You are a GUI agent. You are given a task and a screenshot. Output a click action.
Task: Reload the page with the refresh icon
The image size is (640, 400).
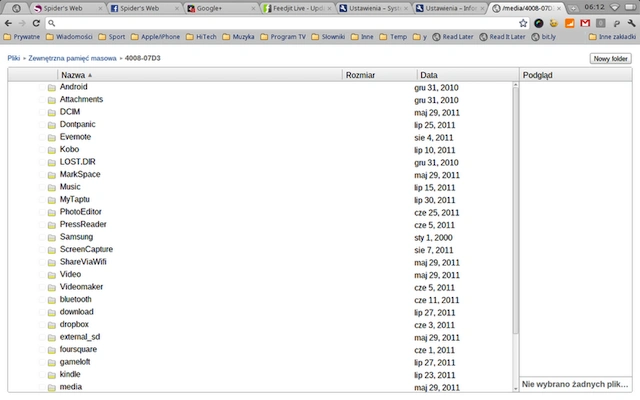(x=36, y=23)
